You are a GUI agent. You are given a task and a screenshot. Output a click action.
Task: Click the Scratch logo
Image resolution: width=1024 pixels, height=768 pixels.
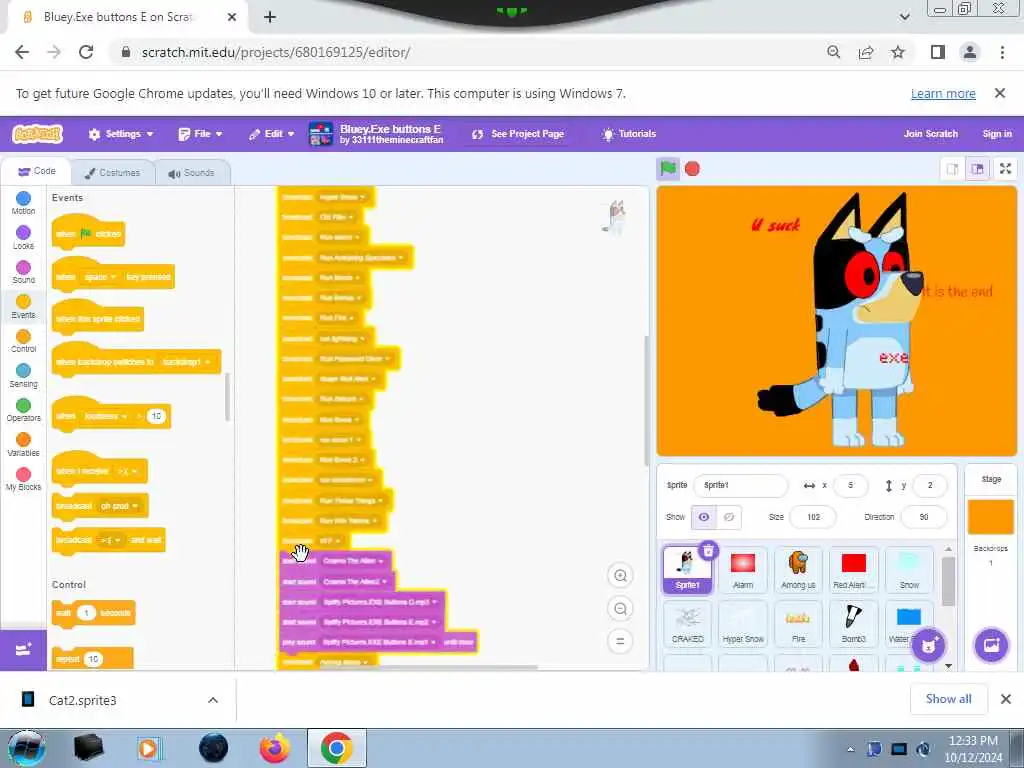37,134
